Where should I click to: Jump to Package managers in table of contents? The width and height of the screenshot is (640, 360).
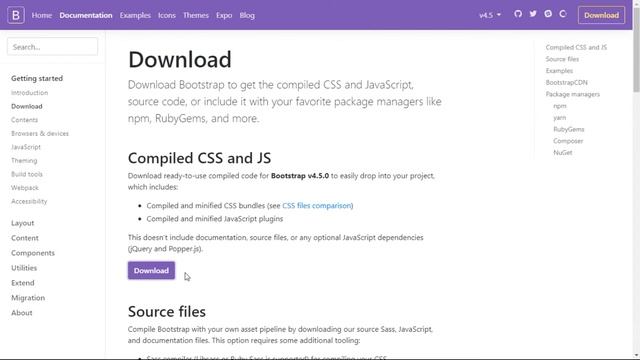(573, 94)
